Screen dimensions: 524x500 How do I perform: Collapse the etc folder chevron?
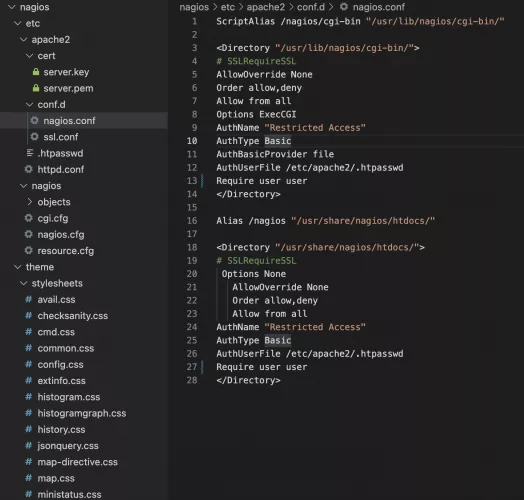(x=17, y=23)
